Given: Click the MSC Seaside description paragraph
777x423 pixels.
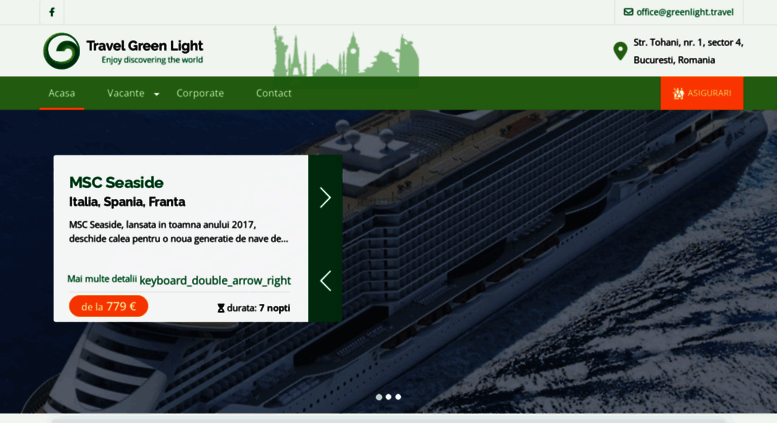Looking at the screenshot, I should (x=178, y=231).
